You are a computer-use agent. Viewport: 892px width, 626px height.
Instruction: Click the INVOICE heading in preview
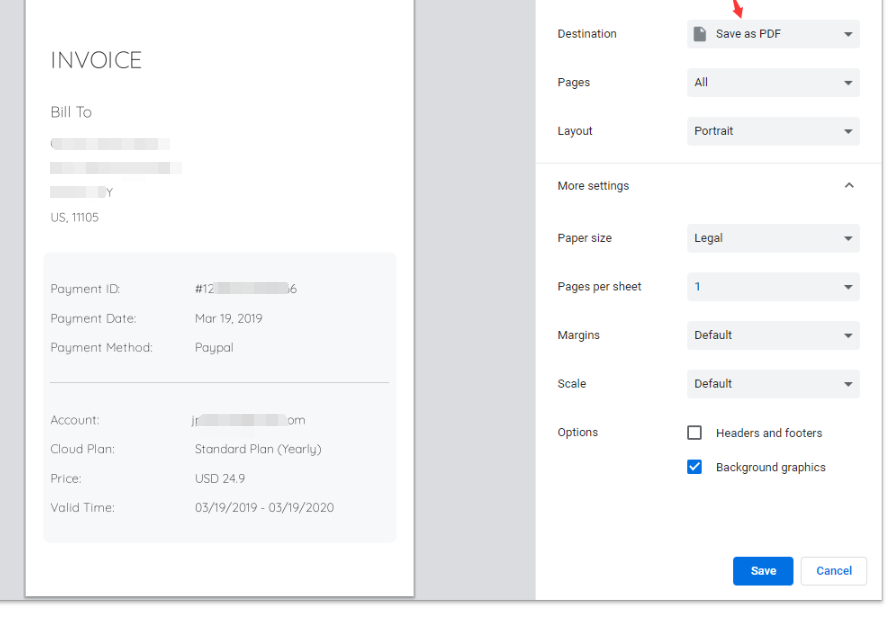pos(96,60)
